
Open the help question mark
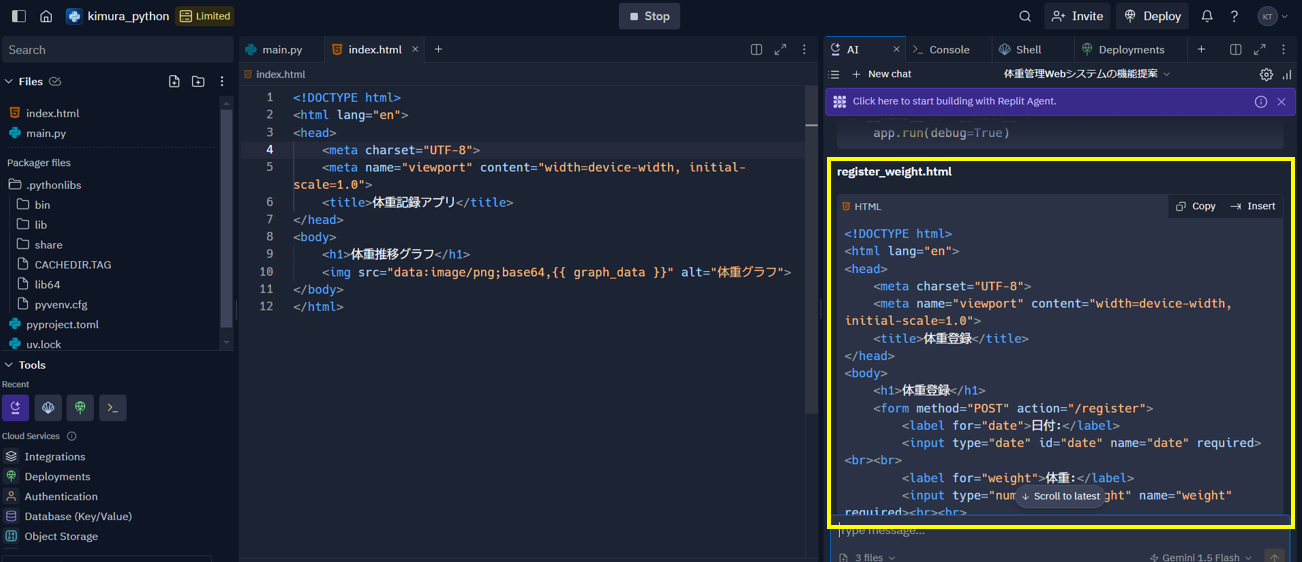click(x=1234, y=16)
